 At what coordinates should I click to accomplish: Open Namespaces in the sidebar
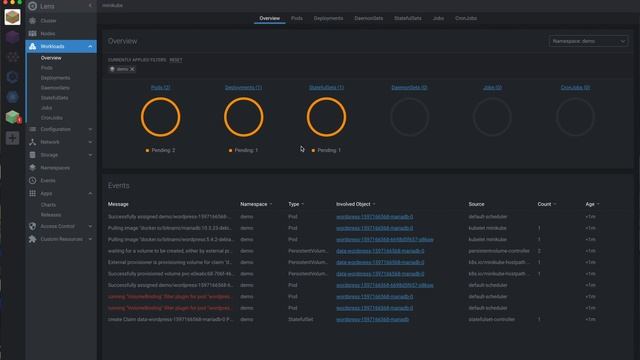pyautogui.click(x=55, y=168)
